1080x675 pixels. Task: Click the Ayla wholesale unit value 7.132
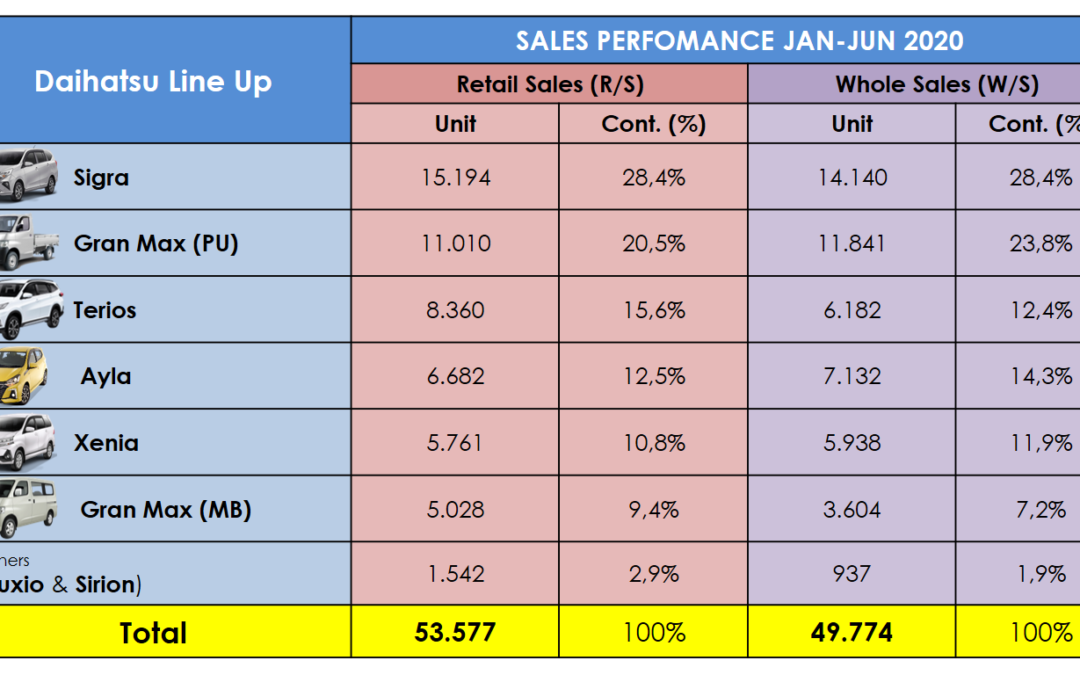click(852, 376)
